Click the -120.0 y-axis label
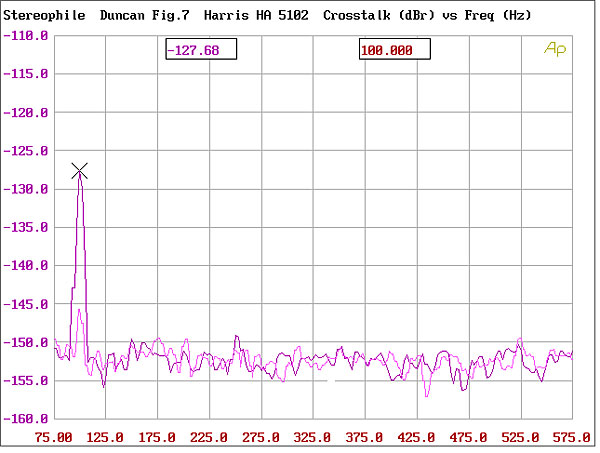This screenshot has width=600, height=453. click(x=26, y=113)
